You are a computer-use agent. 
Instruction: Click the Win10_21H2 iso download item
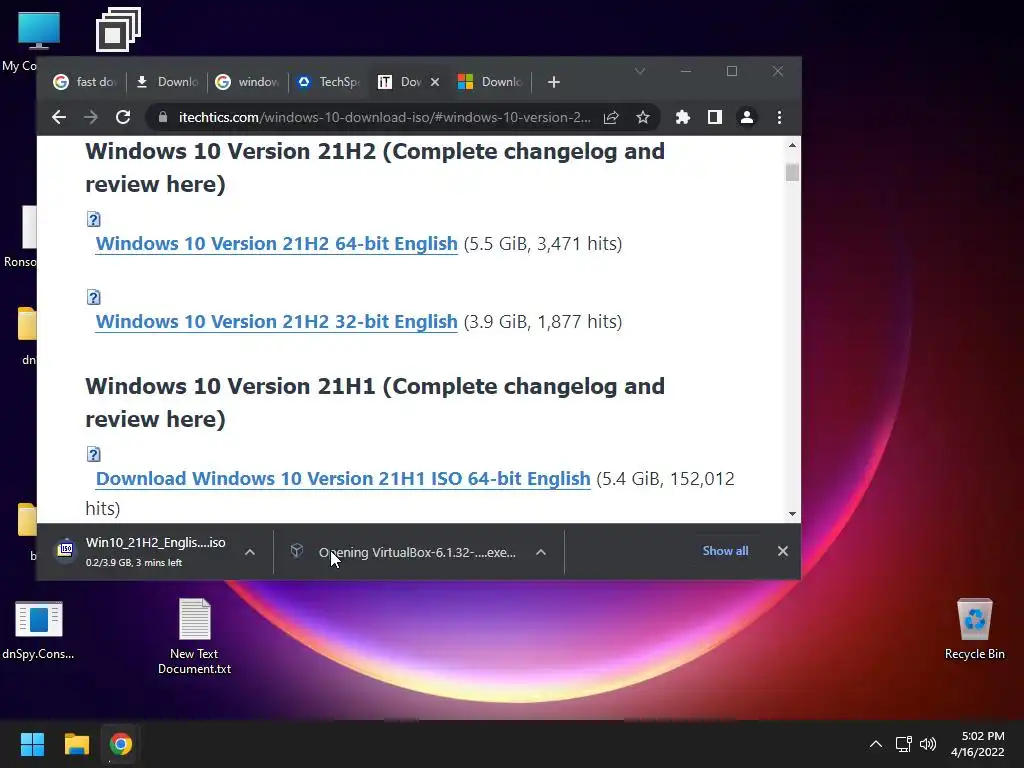click(155, 552)
